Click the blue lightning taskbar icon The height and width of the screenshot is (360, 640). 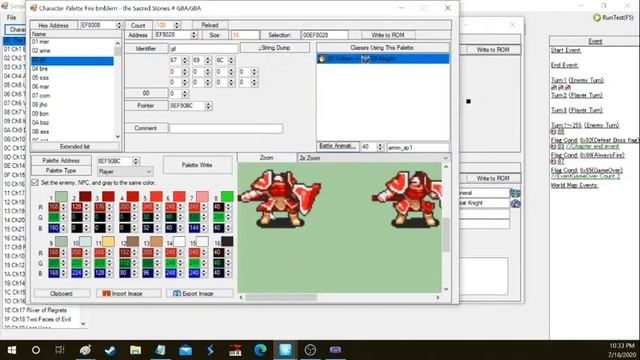point(210,350)
